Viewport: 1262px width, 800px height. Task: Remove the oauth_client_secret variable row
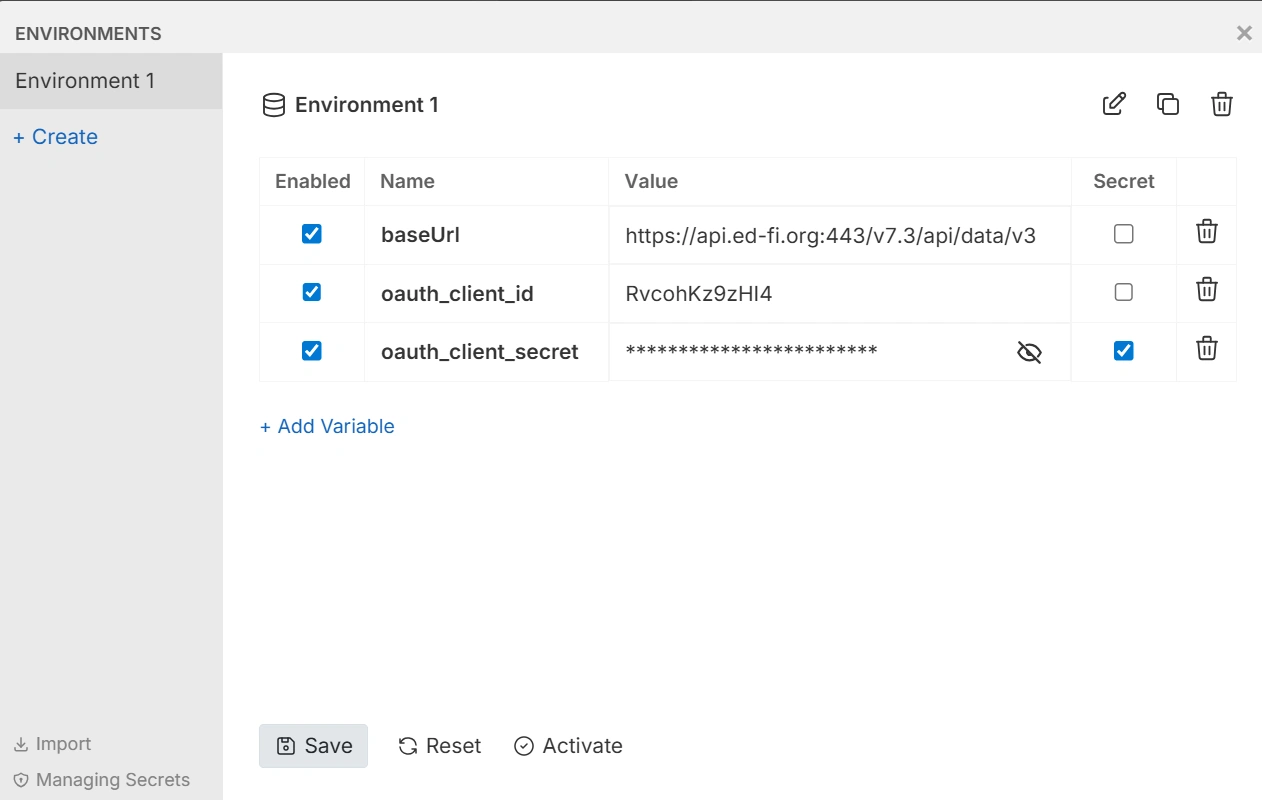(1206, 349)
